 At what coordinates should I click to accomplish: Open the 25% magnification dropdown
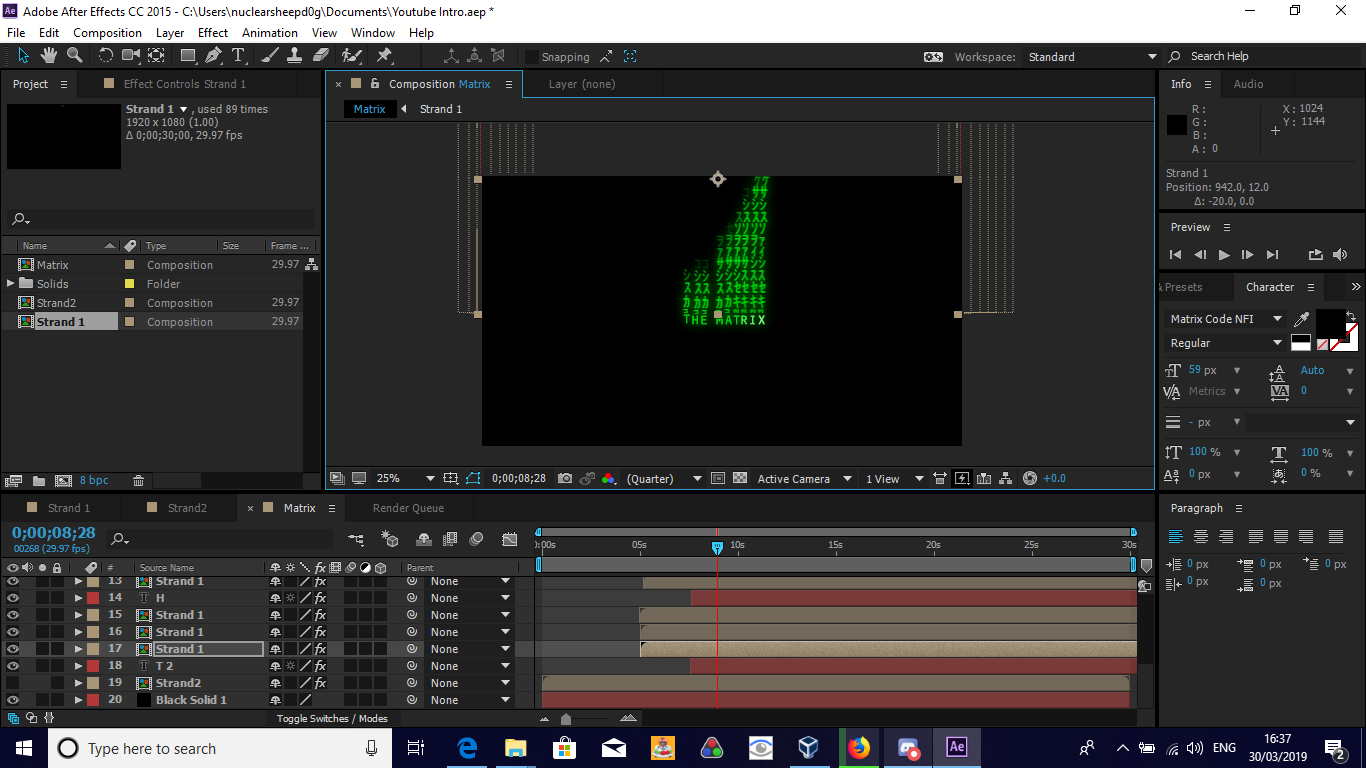coord(430,479)
